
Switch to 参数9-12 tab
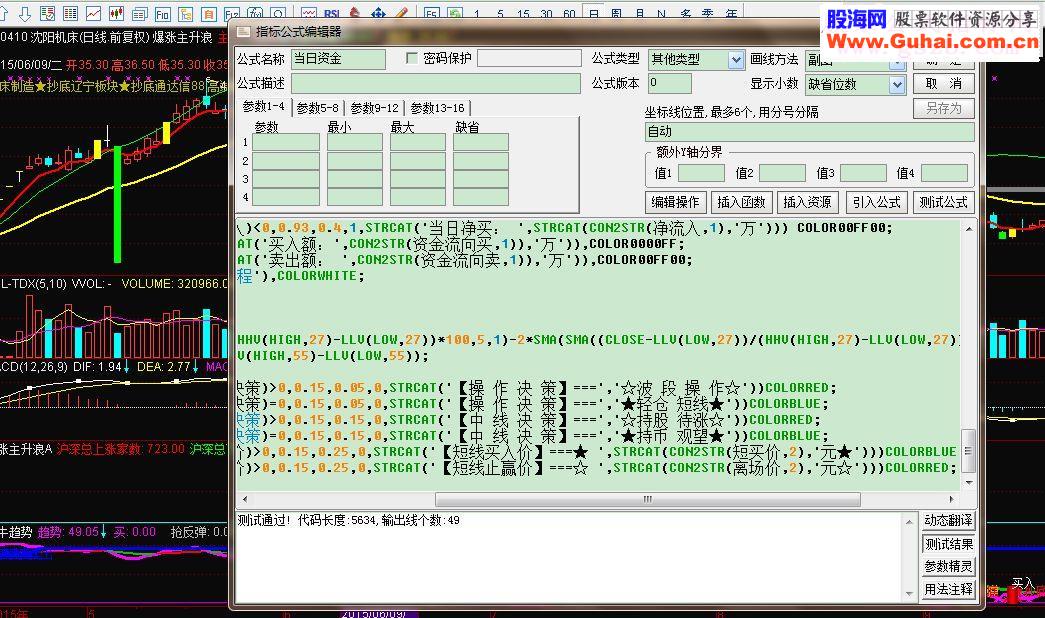(375, 108)
